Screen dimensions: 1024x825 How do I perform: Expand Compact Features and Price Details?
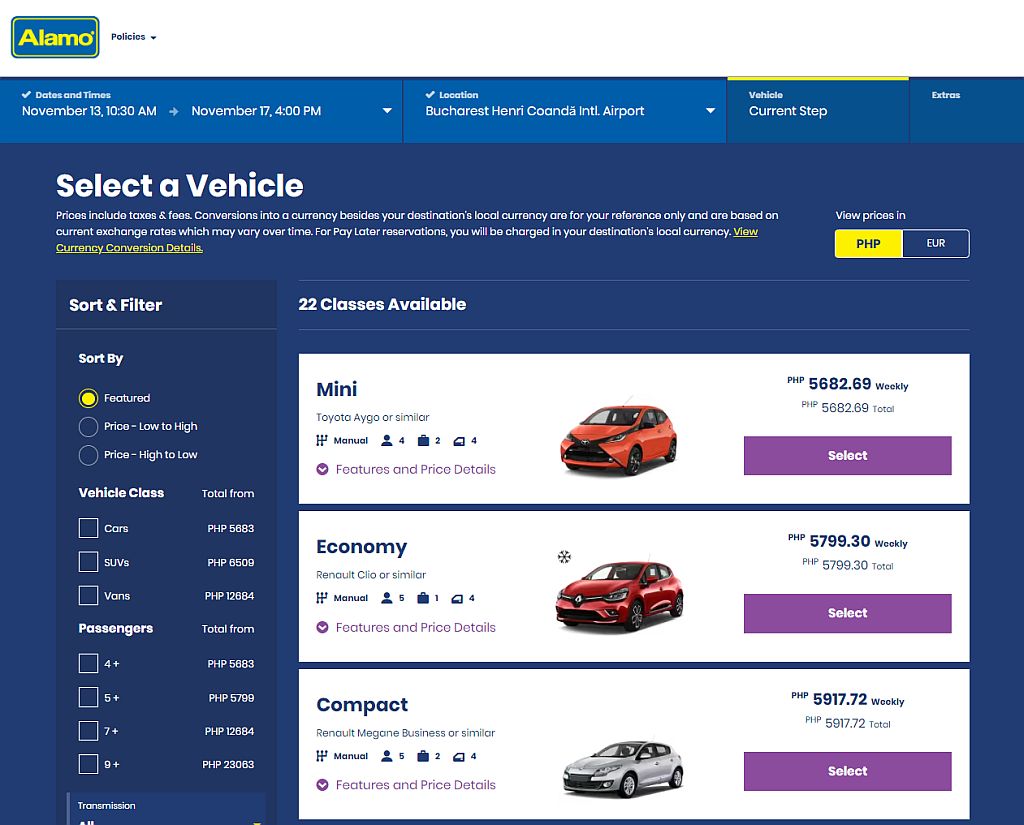406,785
